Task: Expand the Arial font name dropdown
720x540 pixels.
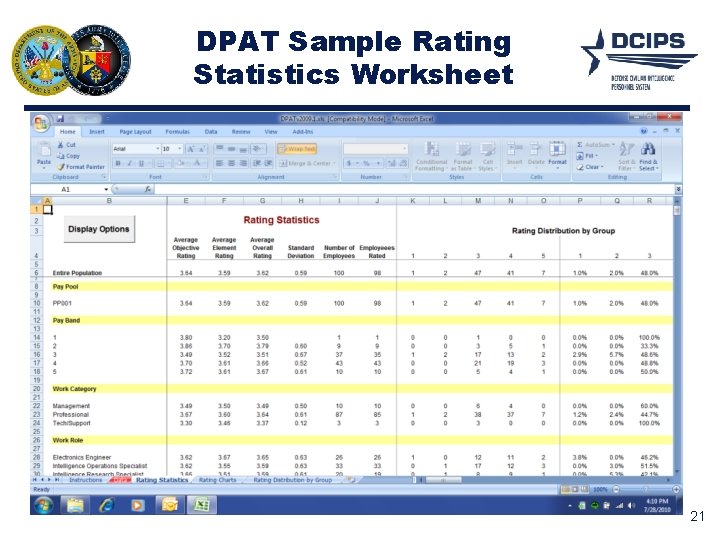Action: 158,149
